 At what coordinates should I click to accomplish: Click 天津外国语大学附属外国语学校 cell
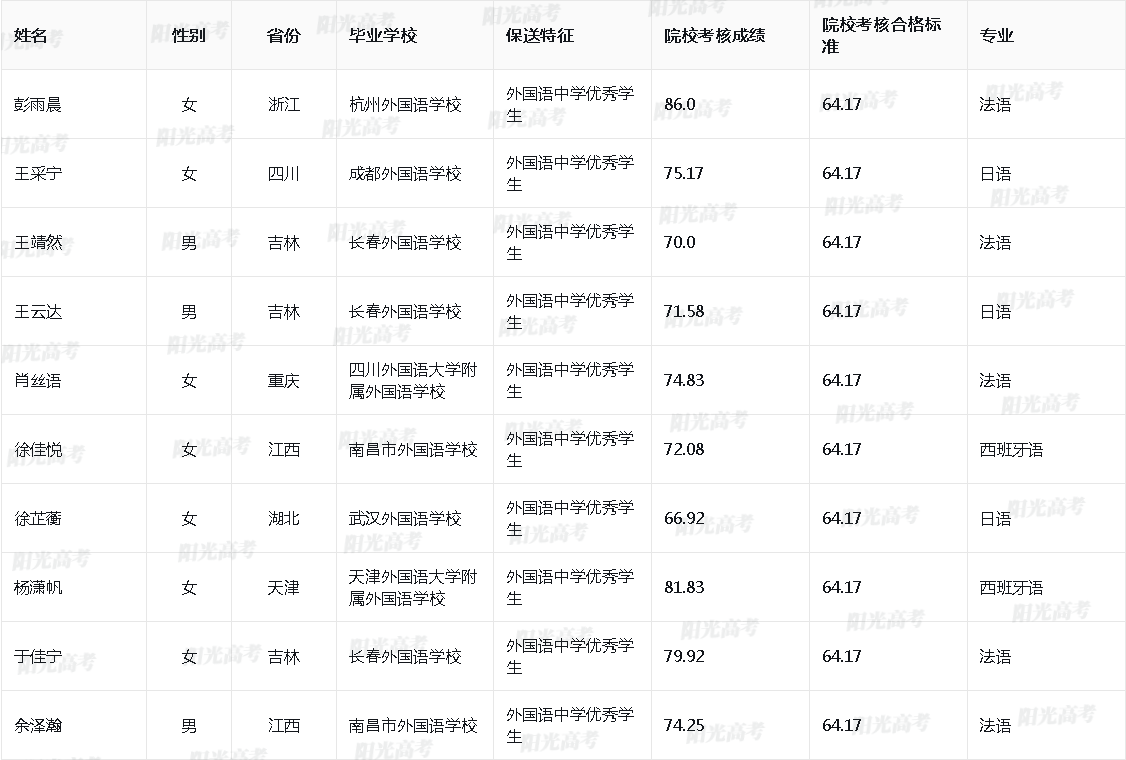[413, 587]
